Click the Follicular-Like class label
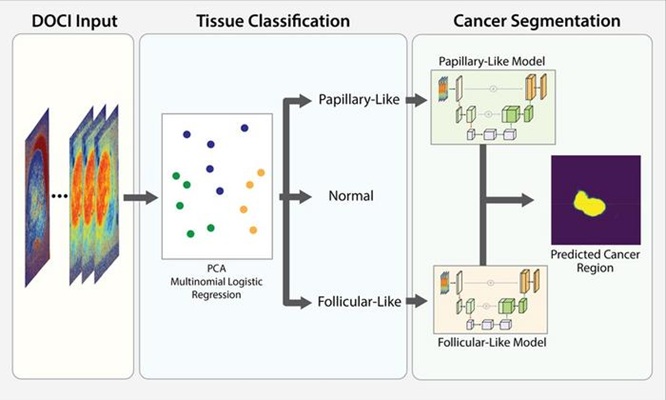The height and width of the screenshot is (400, 666). coord(358,297)
